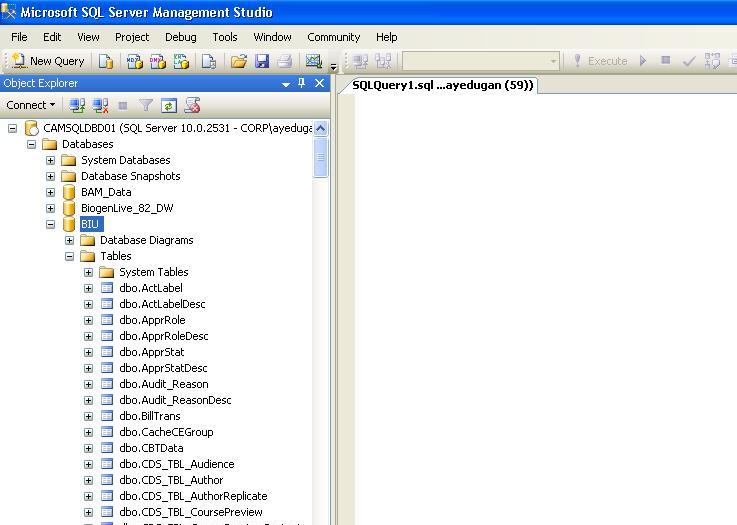Click the Connect query toolbar icon
The height and width of the screenshot is (525, 737).
361,61
